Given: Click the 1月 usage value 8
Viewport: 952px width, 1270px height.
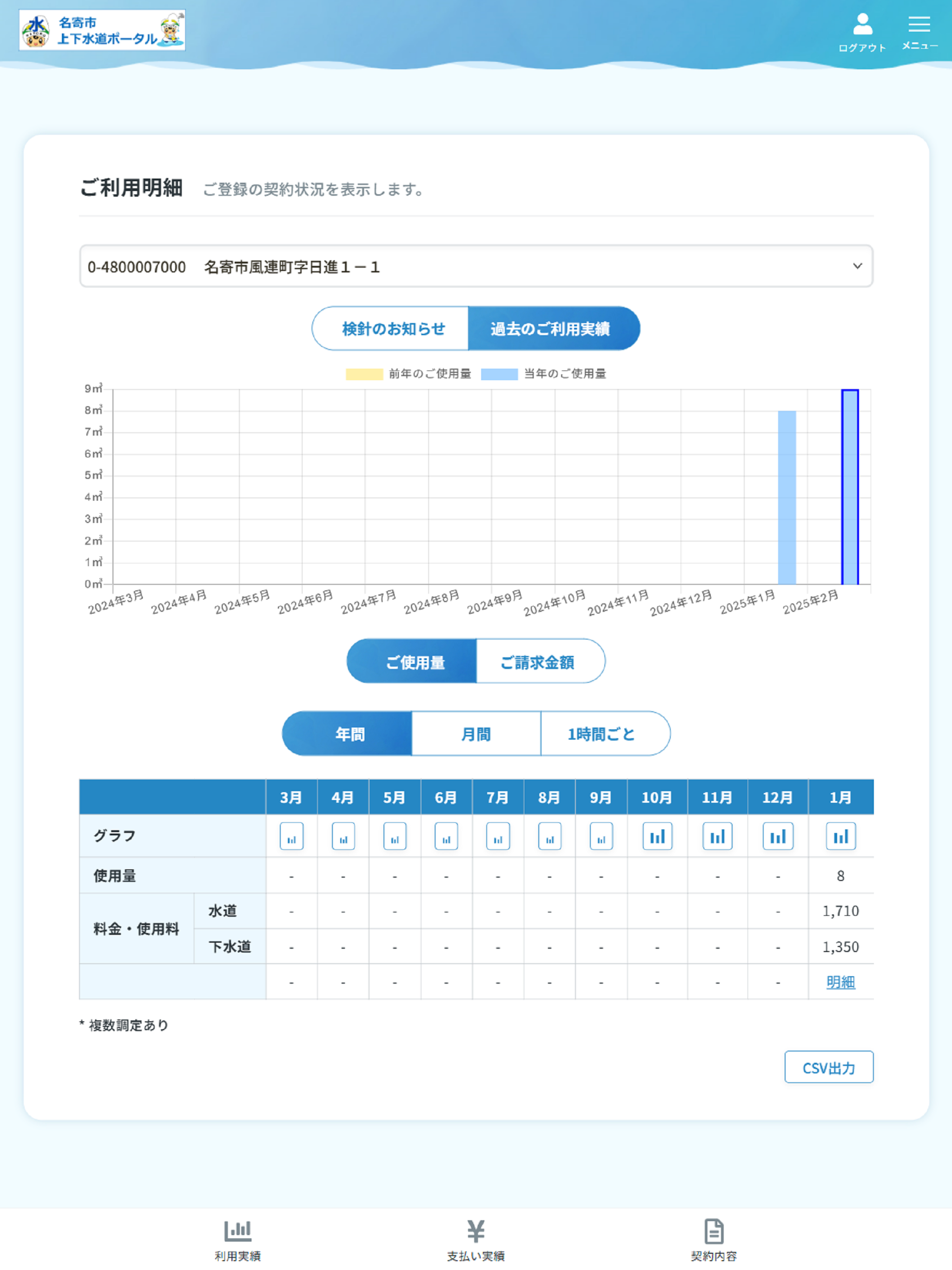Looking at the screenshot, I should tap(840, 876).
